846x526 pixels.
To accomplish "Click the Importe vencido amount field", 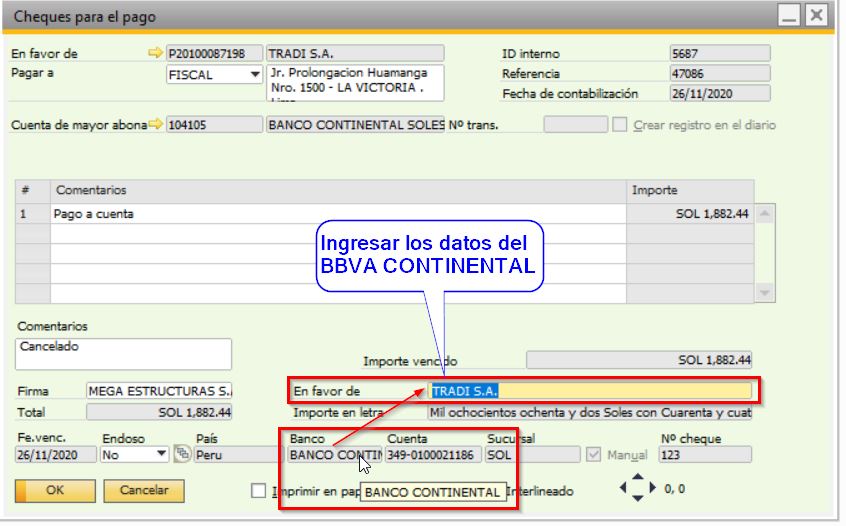I will tap(639, 360).
